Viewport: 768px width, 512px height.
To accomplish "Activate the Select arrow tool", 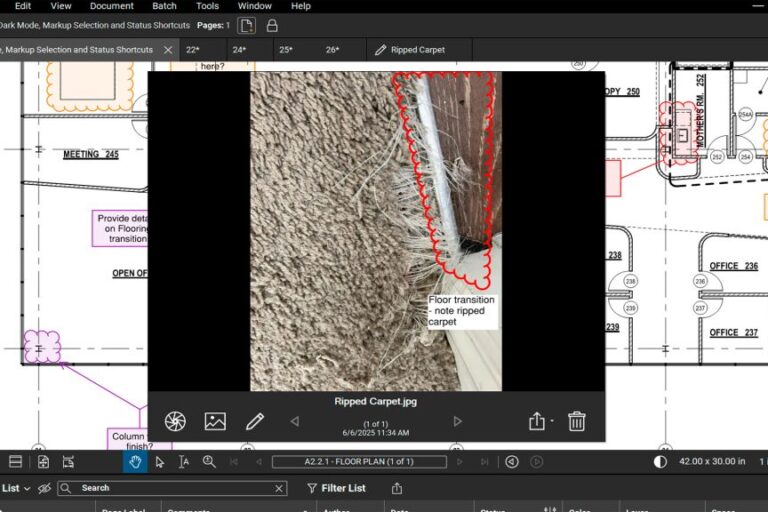I will pos(160,461).
